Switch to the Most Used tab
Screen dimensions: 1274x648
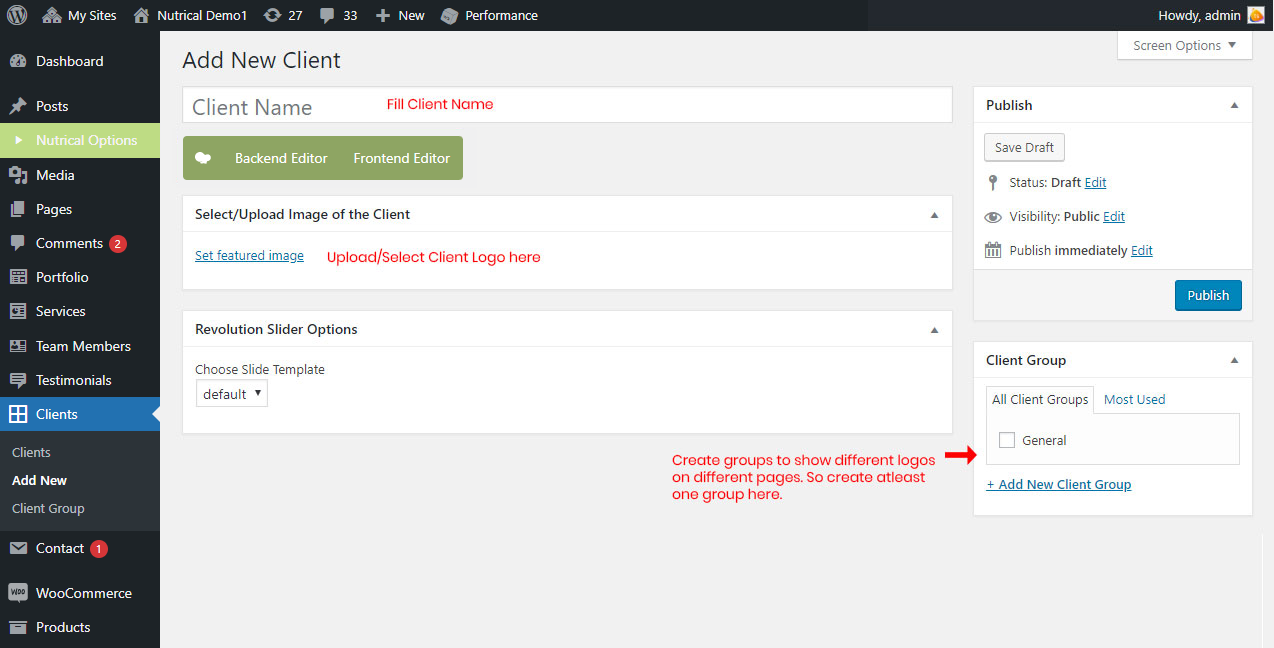pos(1134,399)
